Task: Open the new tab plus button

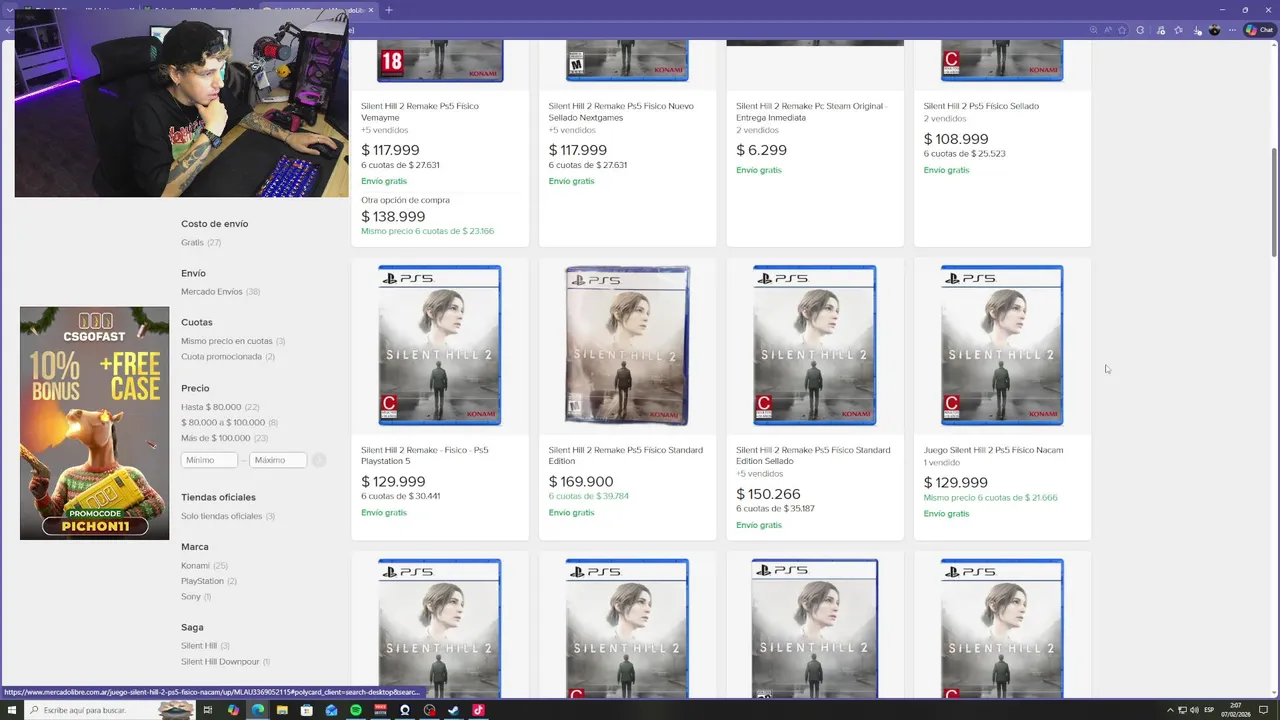Action: (388, 10)
